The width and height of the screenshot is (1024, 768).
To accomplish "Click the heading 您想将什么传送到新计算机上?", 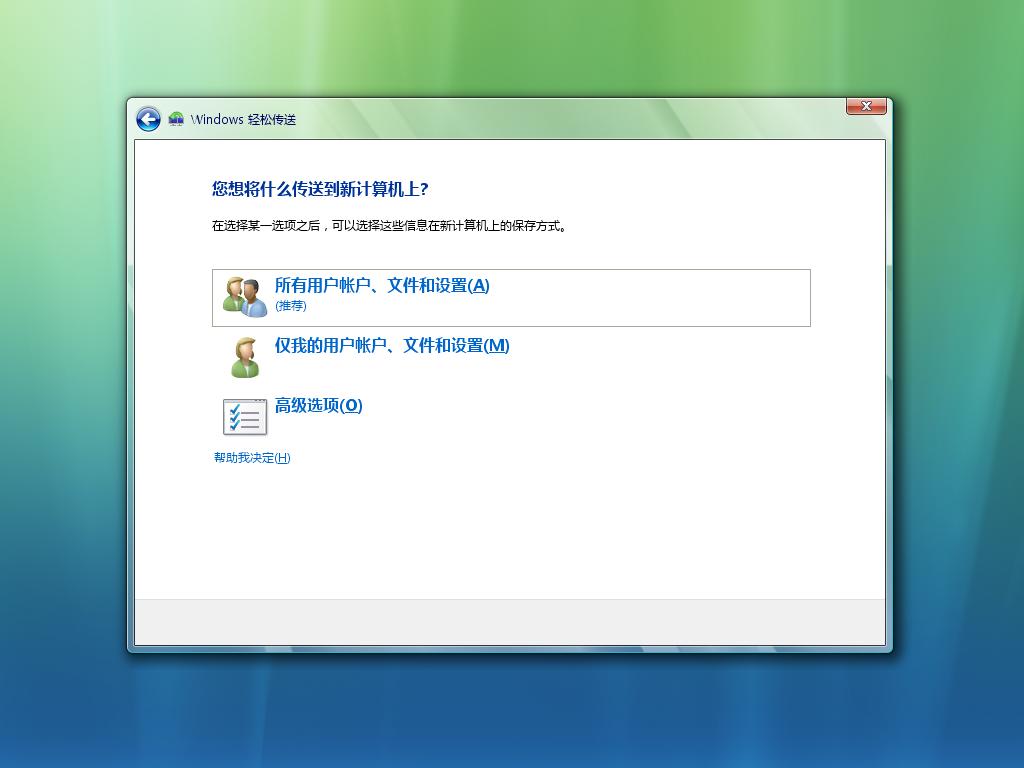I will pos(320,189).
